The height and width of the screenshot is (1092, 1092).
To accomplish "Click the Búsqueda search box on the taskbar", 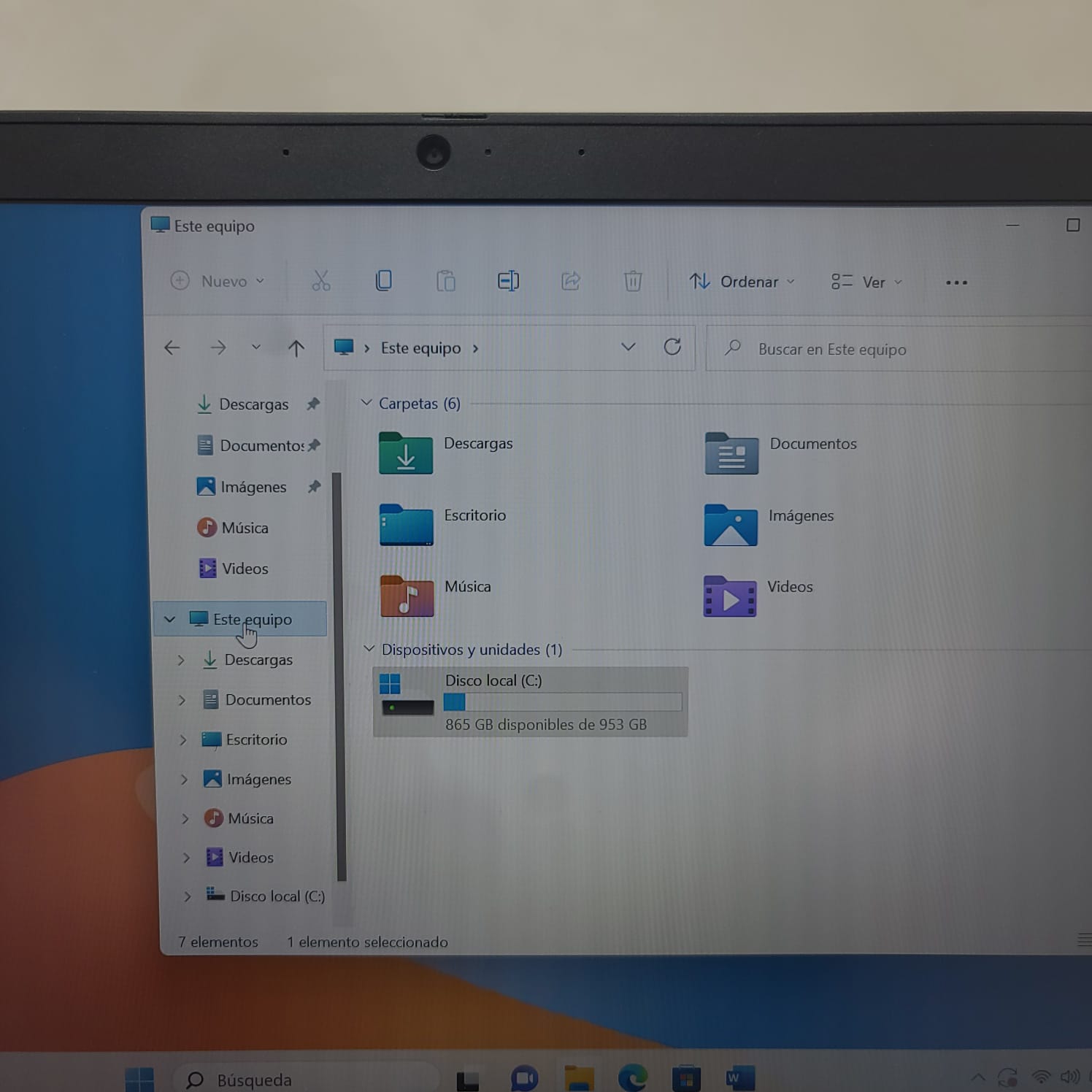I will tap(307, 1080).
